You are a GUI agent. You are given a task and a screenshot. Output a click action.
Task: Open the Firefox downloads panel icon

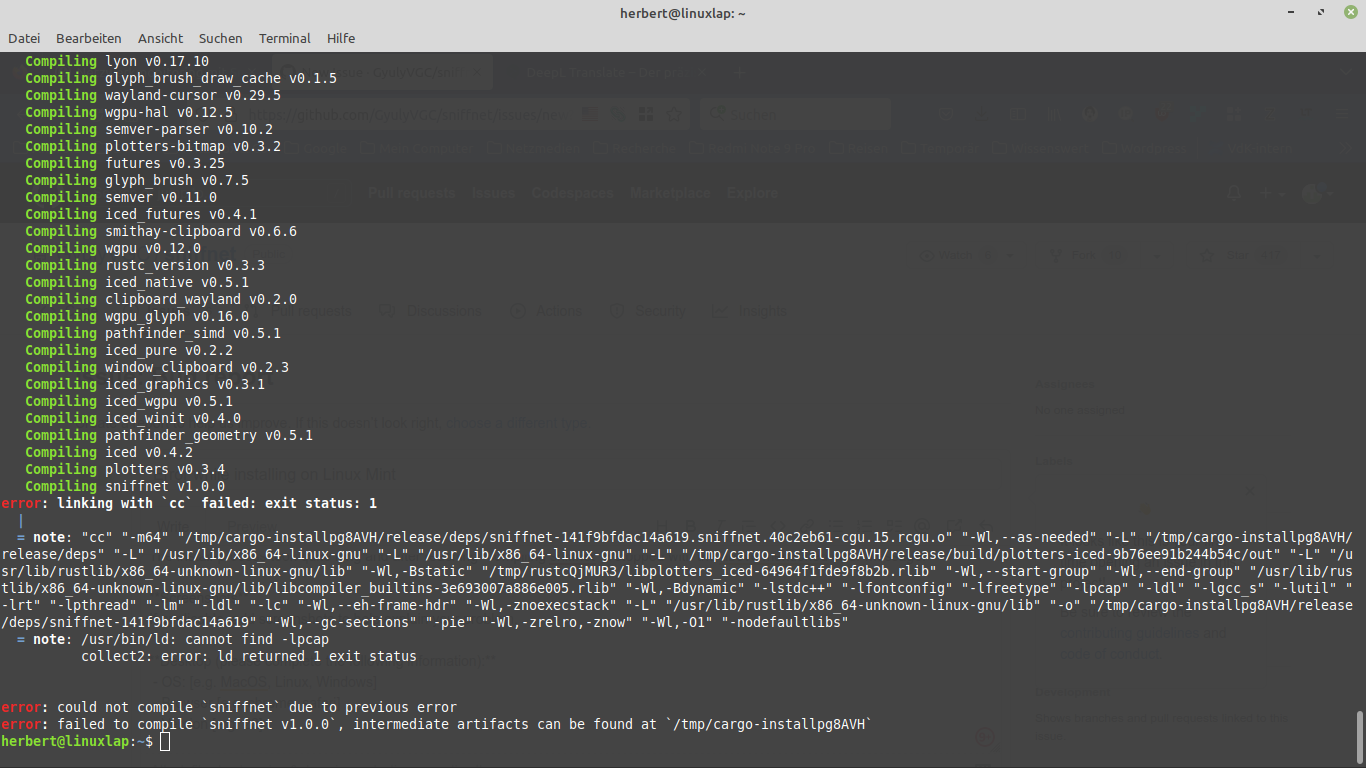[x=981, y=113]
